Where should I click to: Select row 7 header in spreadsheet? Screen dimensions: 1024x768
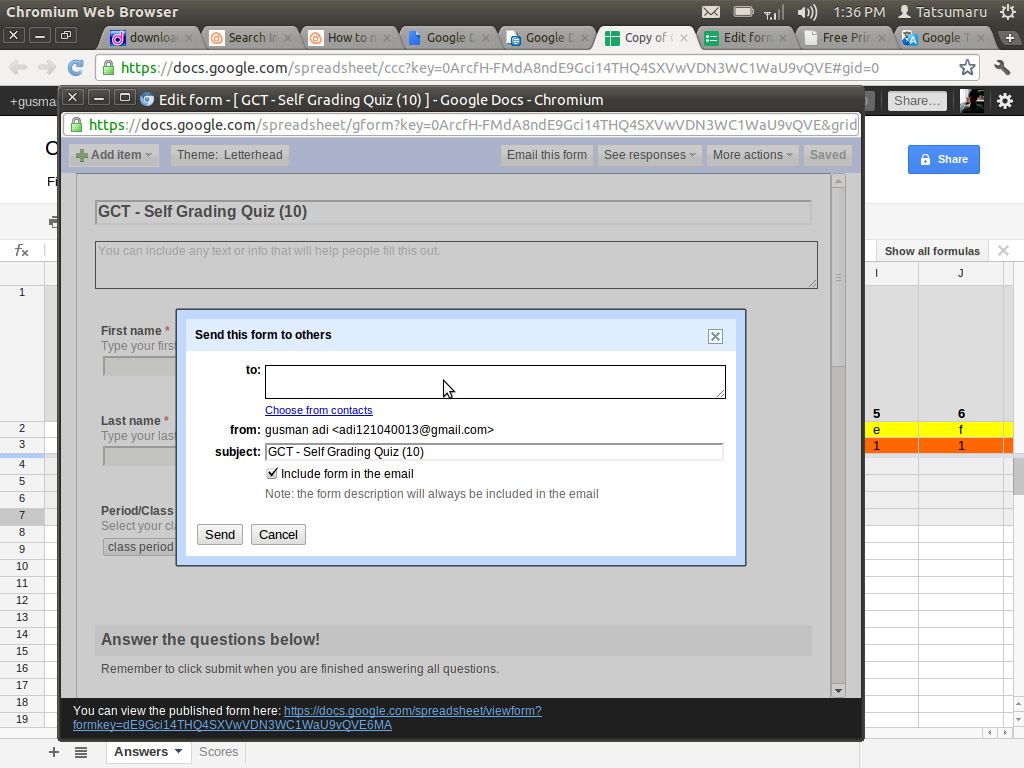[22, 515]
